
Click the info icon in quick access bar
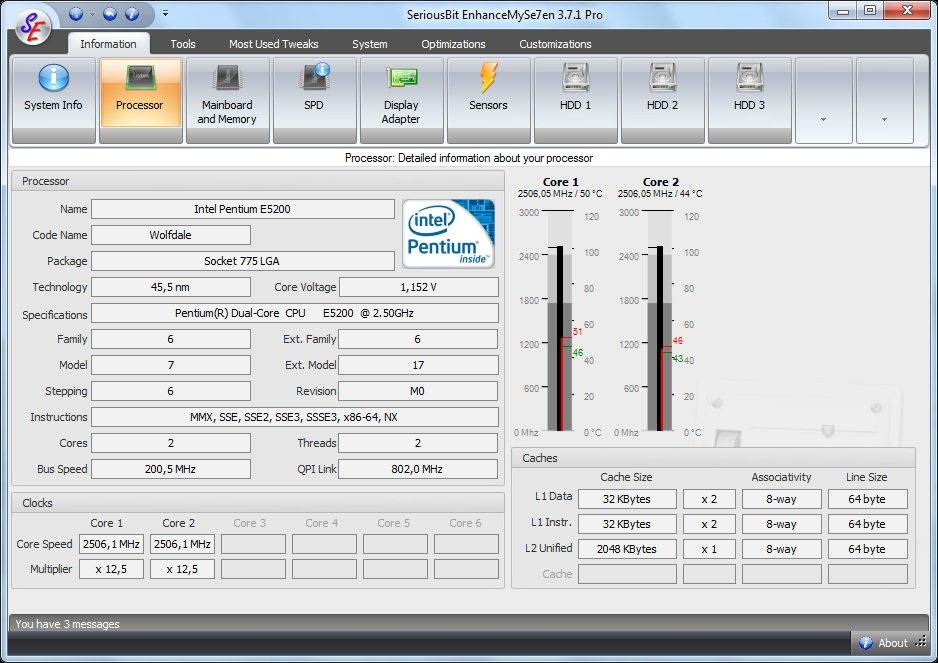coord(132,13)
